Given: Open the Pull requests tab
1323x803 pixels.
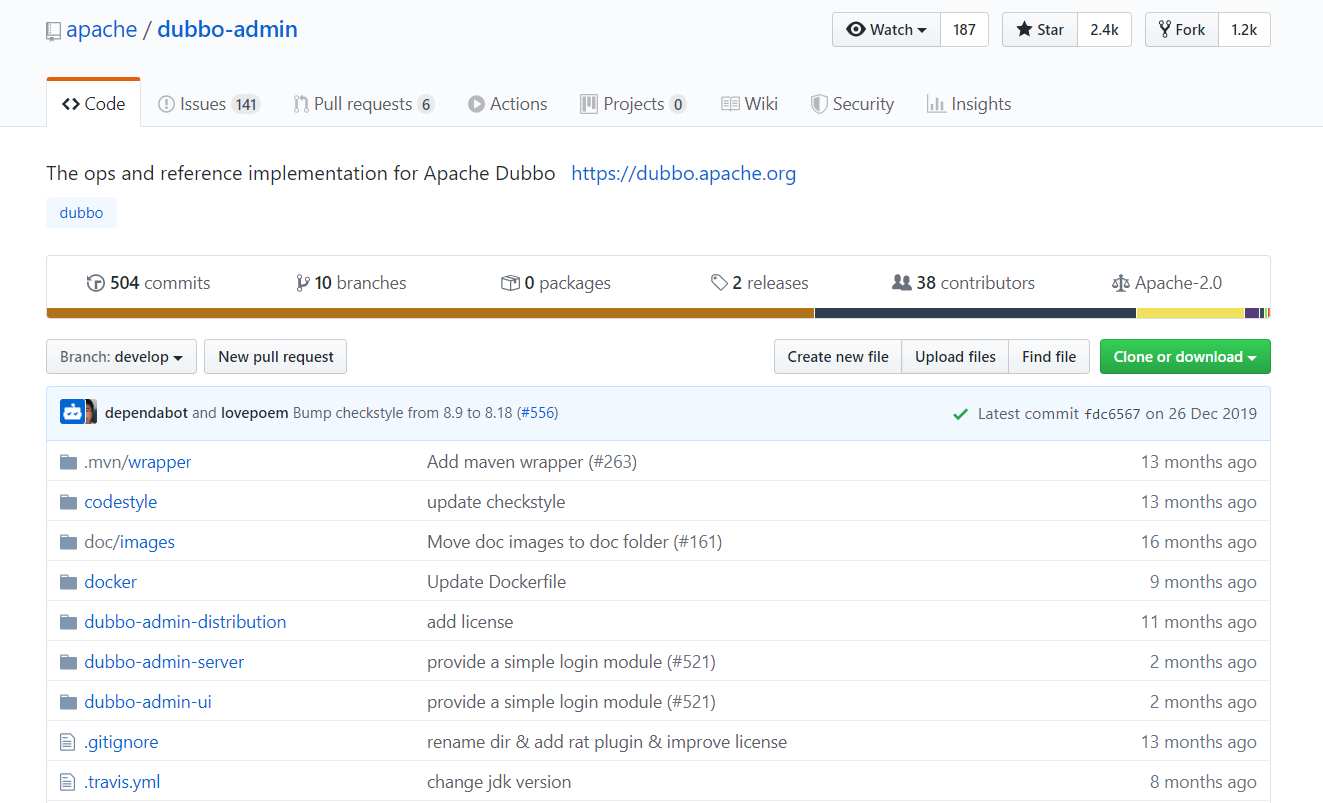Looking at the screenshot, I should (x=363, y=104).
